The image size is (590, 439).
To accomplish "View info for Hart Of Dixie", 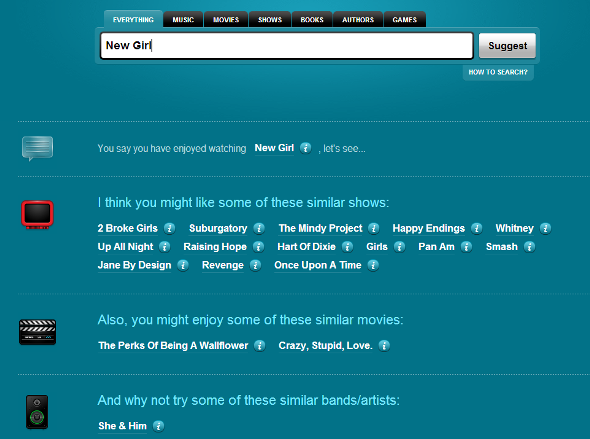I will pos(347,247).
